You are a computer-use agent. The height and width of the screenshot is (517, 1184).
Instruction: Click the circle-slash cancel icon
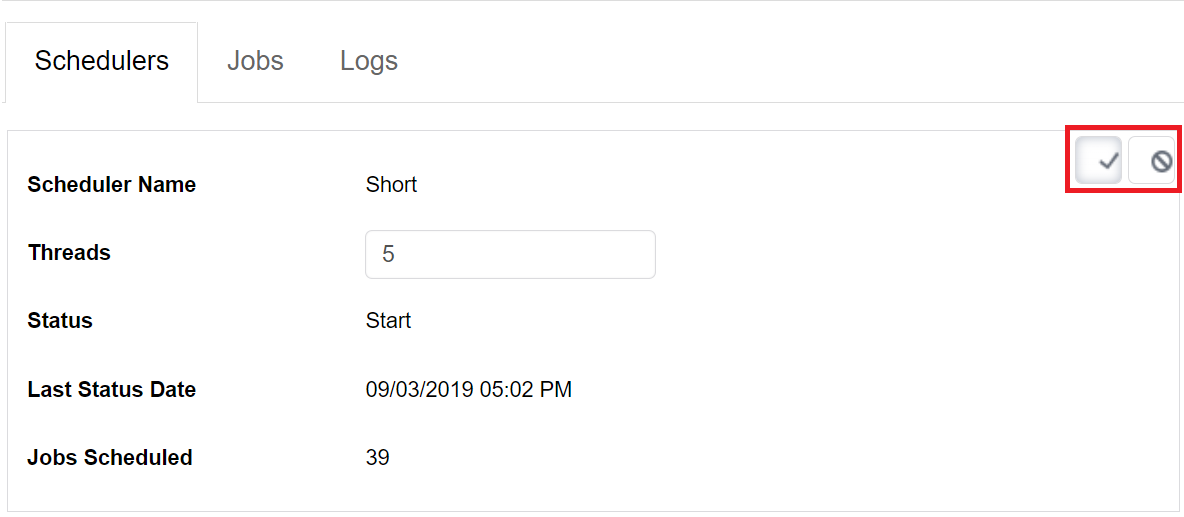[1152, 160]
